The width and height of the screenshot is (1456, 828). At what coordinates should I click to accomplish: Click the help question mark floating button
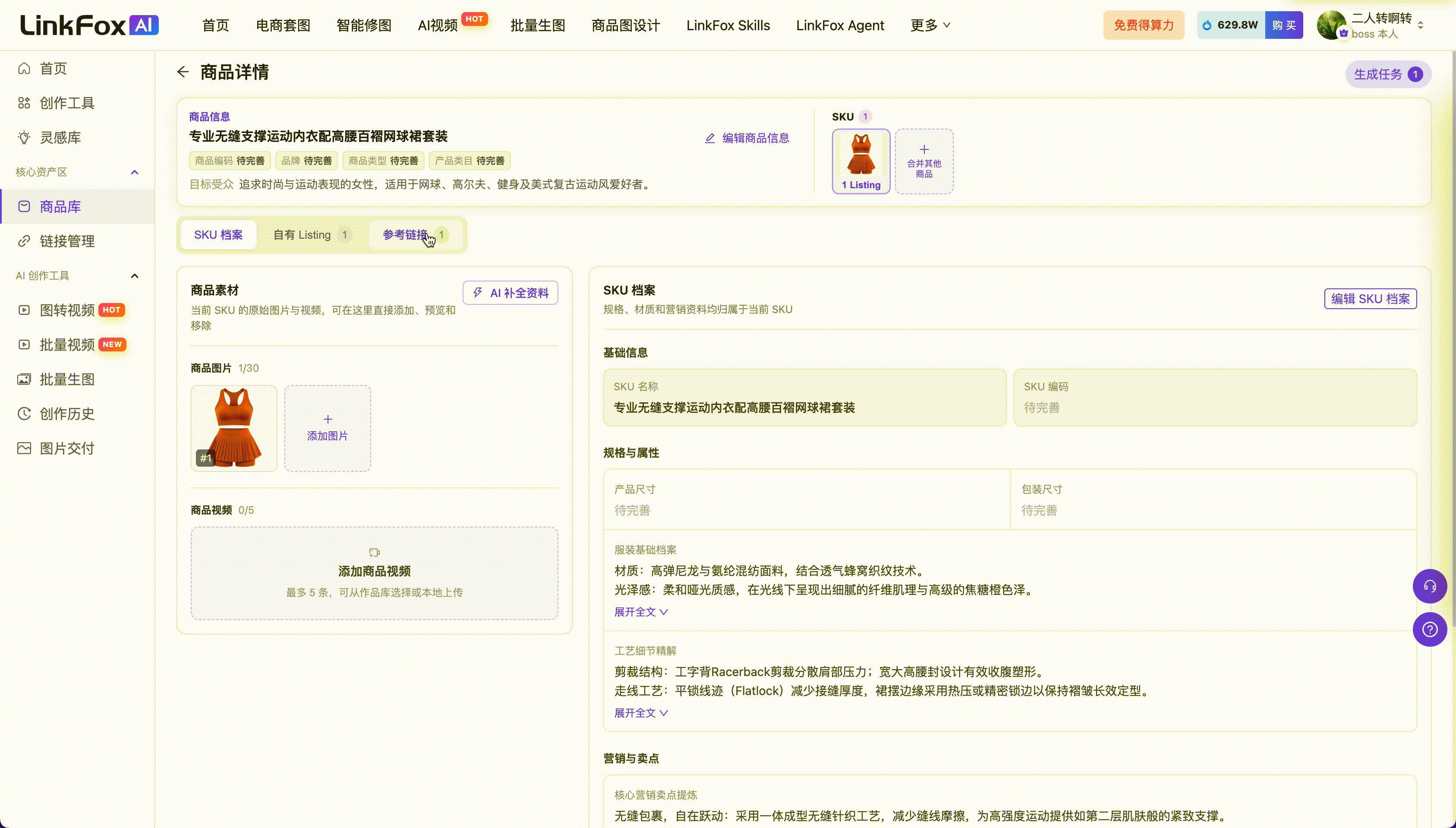(x=1429, y=629)
